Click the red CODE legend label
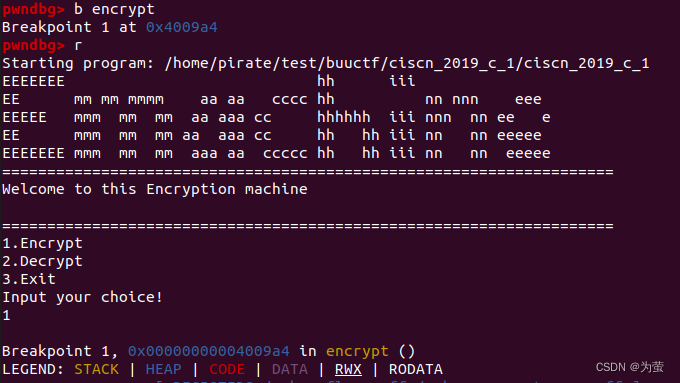Viewport: 680px width, 383px height. pyautogui.click(x=227, y=369)
